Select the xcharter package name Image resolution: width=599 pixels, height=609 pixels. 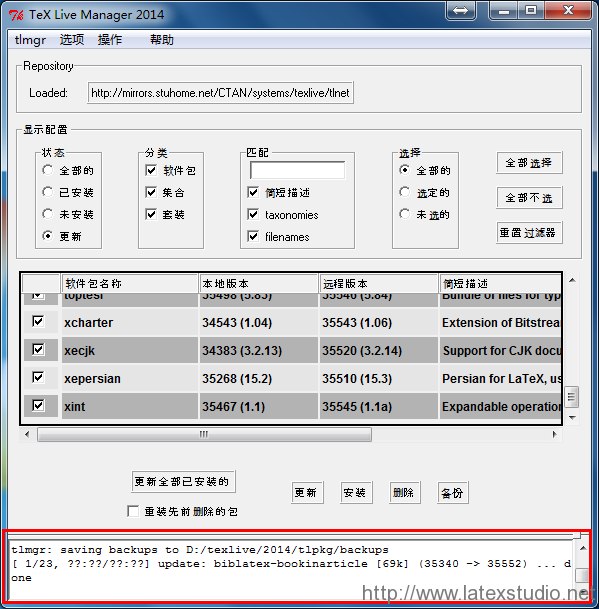pyautogui.click(x=89, y=323)
